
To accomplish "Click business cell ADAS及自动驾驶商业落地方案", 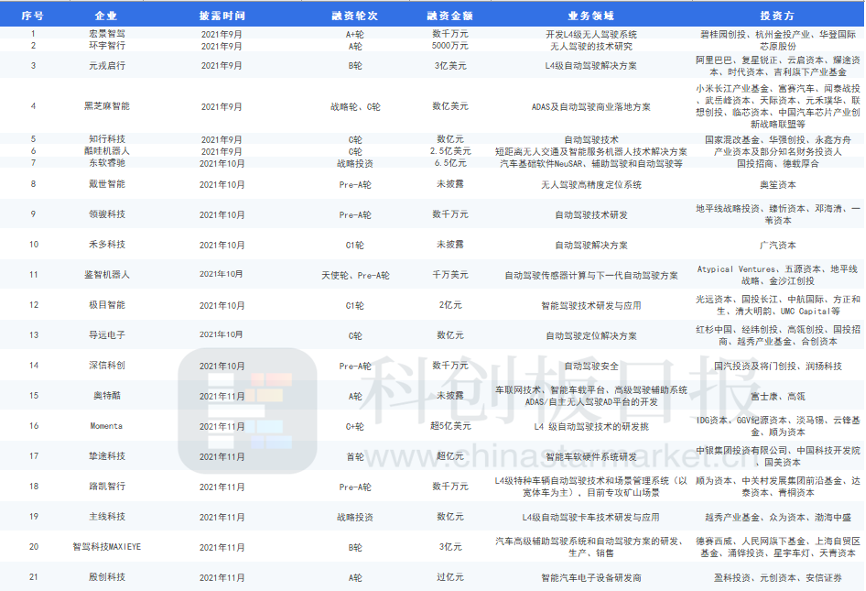I will point(591,107).
